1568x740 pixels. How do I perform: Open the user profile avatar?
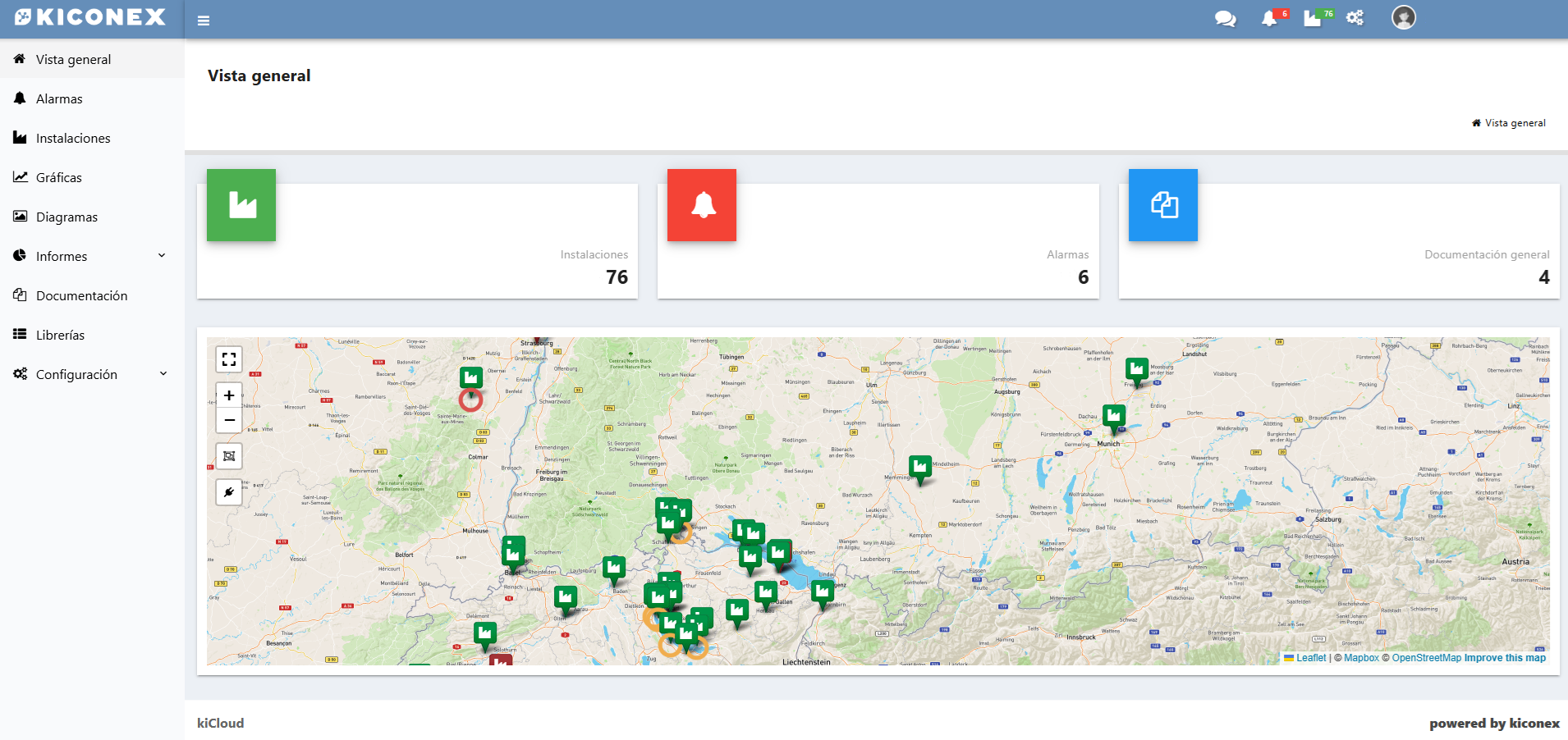[x=1403, y=17]
